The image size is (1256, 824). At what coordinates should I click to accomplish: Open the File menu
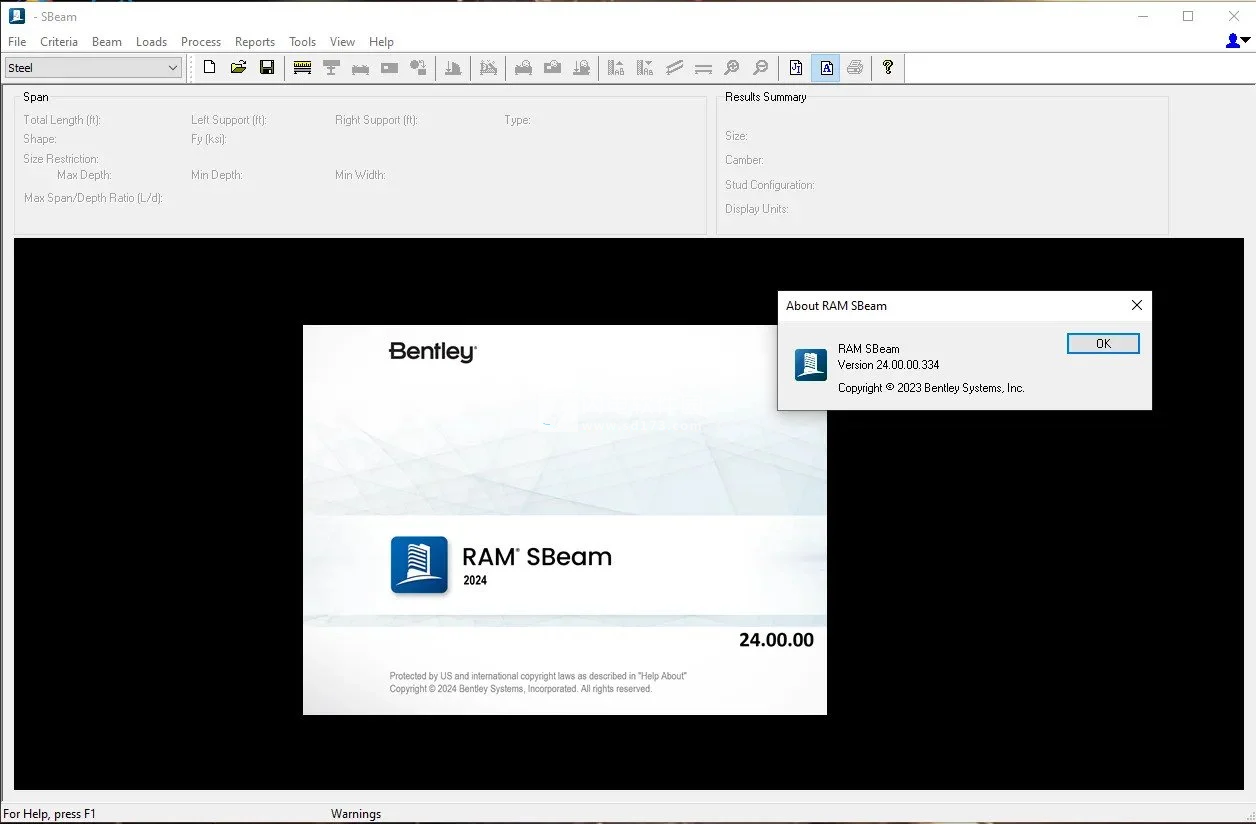(17, 42)
